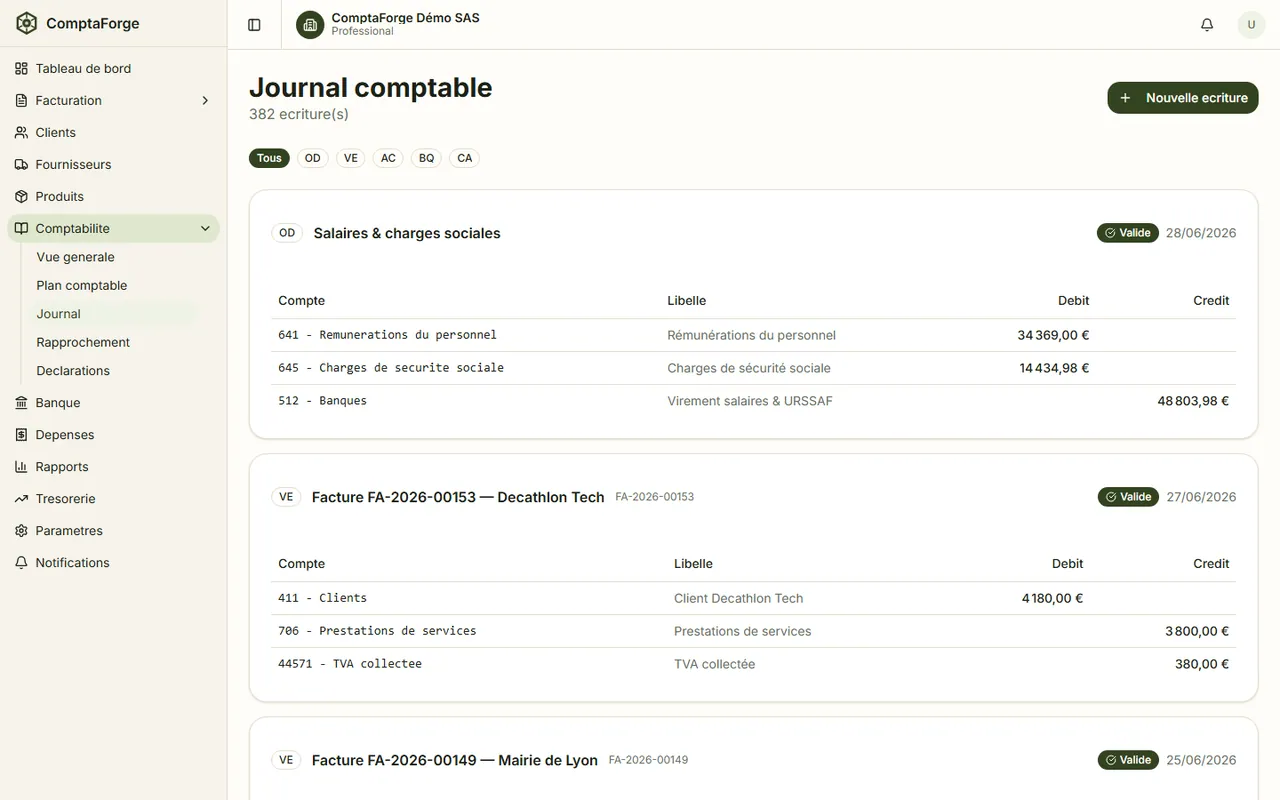Click the Clients people icon
The image size is (1280, 800).
pyautogui.click(x=22, y=133)
